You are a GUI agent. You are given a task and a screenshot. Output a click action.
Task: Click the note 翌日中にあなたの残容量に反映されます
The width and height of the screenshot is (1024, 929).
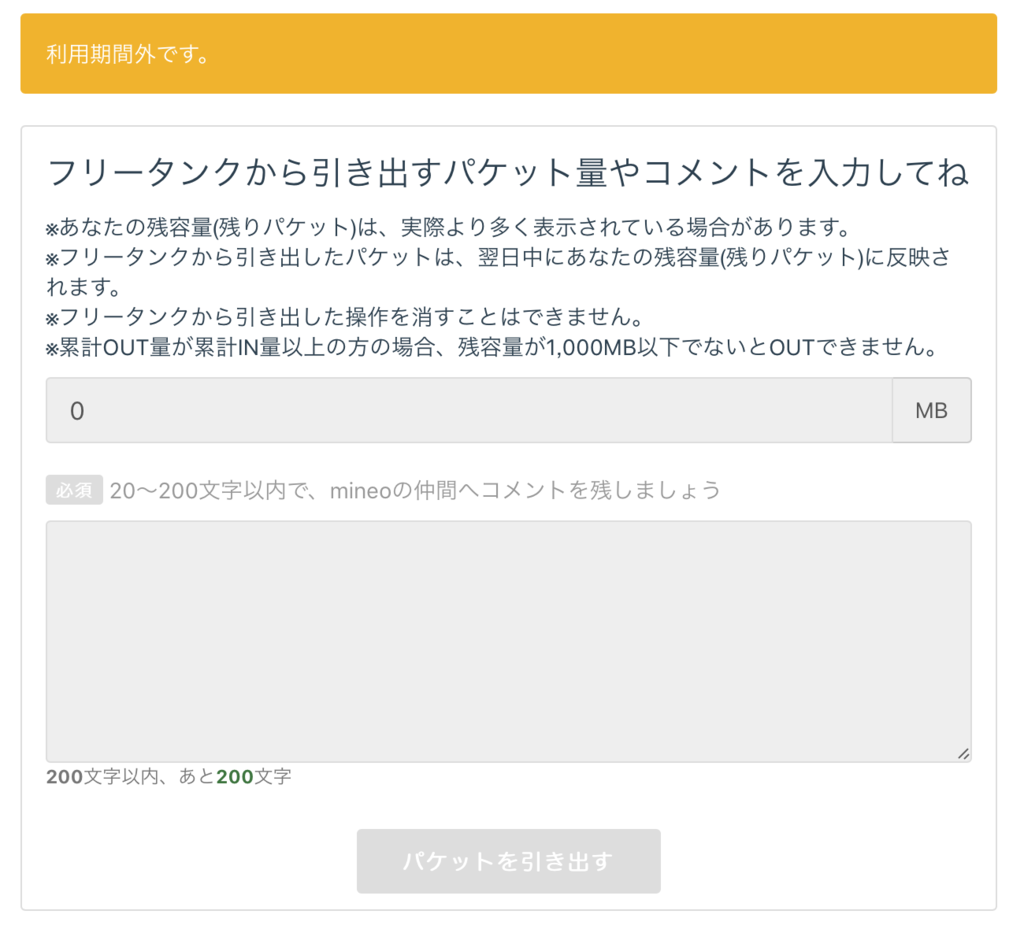click(x=498, y=272)
